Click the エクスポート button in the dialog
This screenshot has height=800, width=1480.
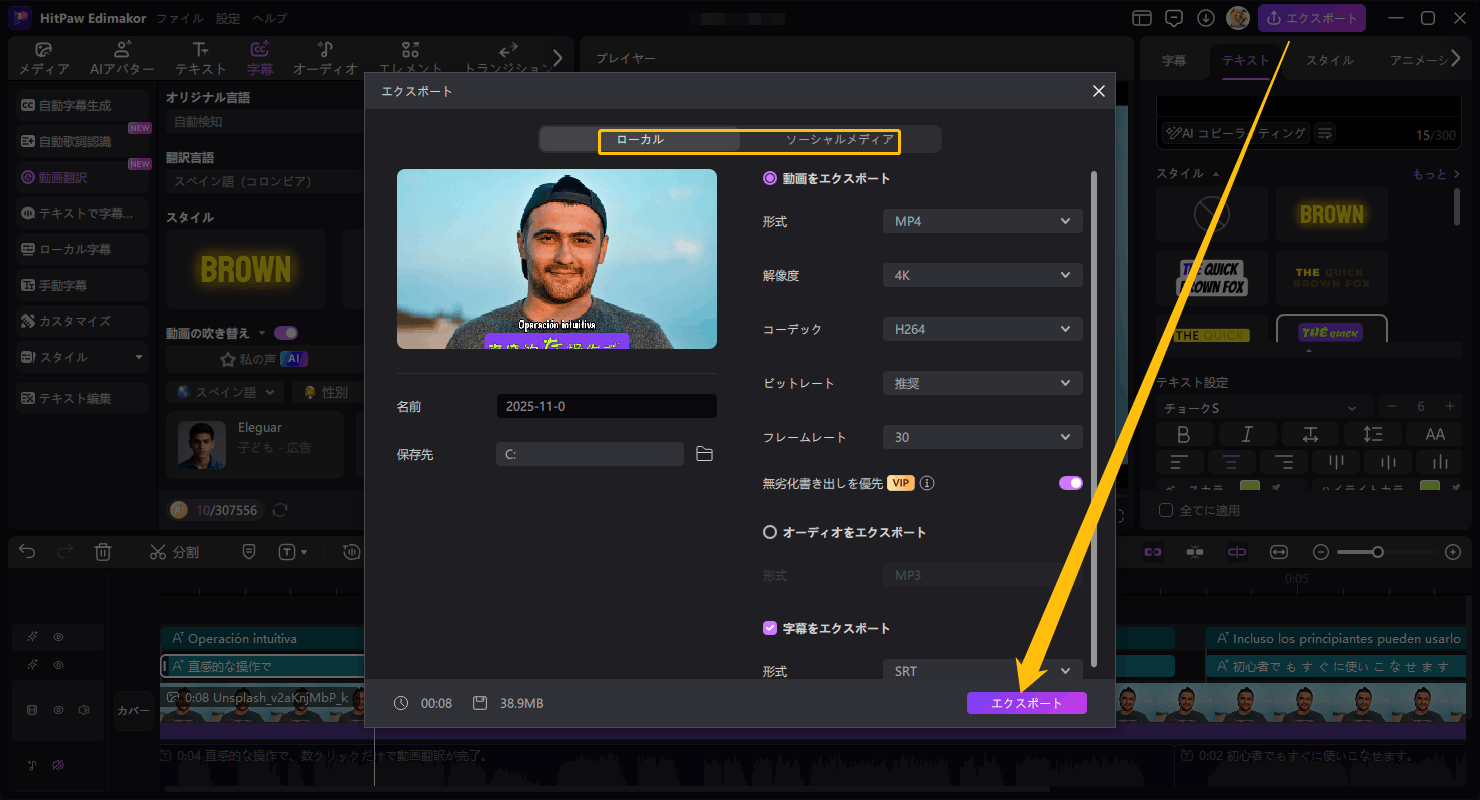tap(1026, 702)
